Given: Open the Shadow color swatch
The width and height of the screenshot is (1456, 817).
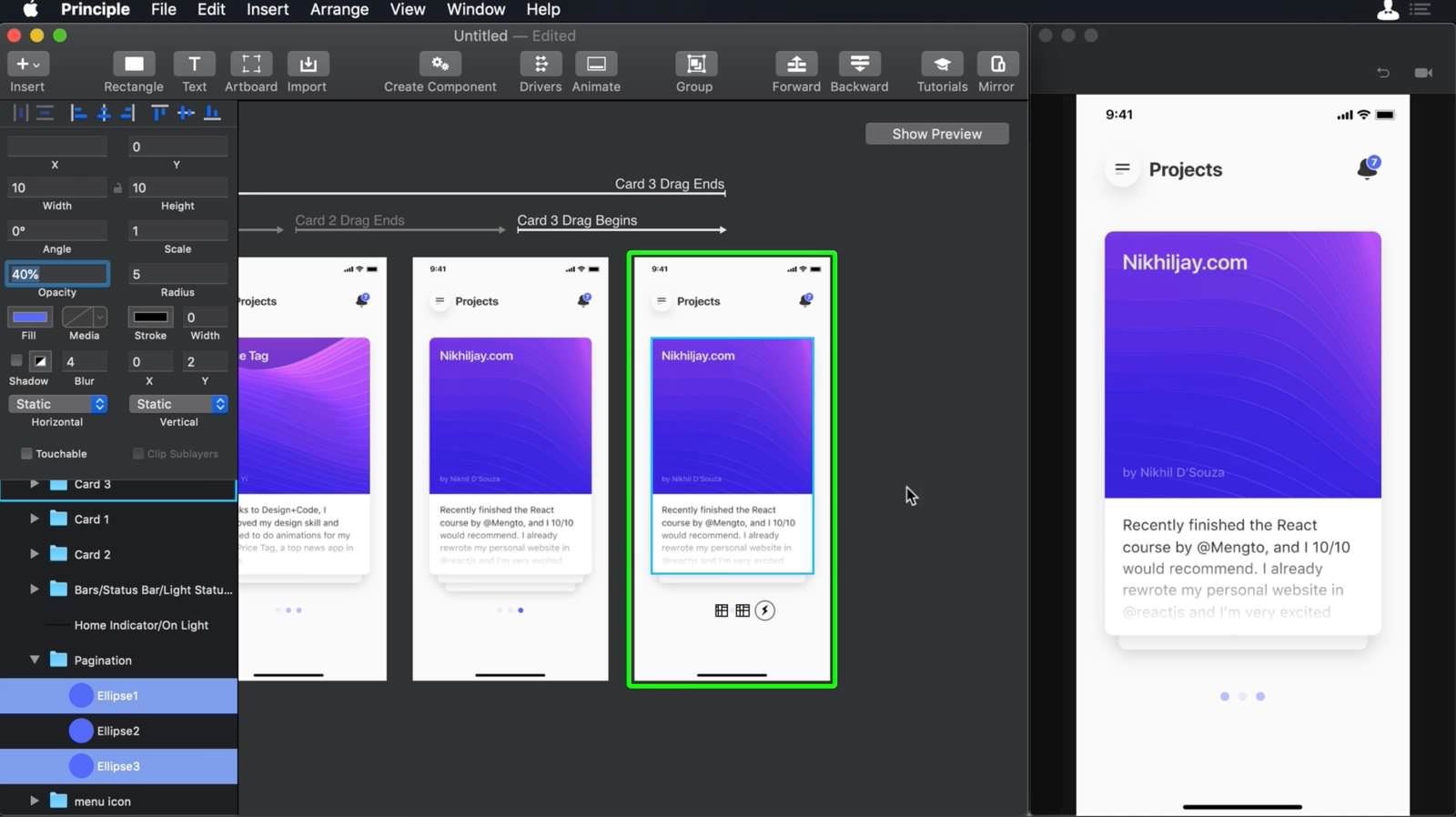Looking at the screenshot, I should tap(40, 361).
